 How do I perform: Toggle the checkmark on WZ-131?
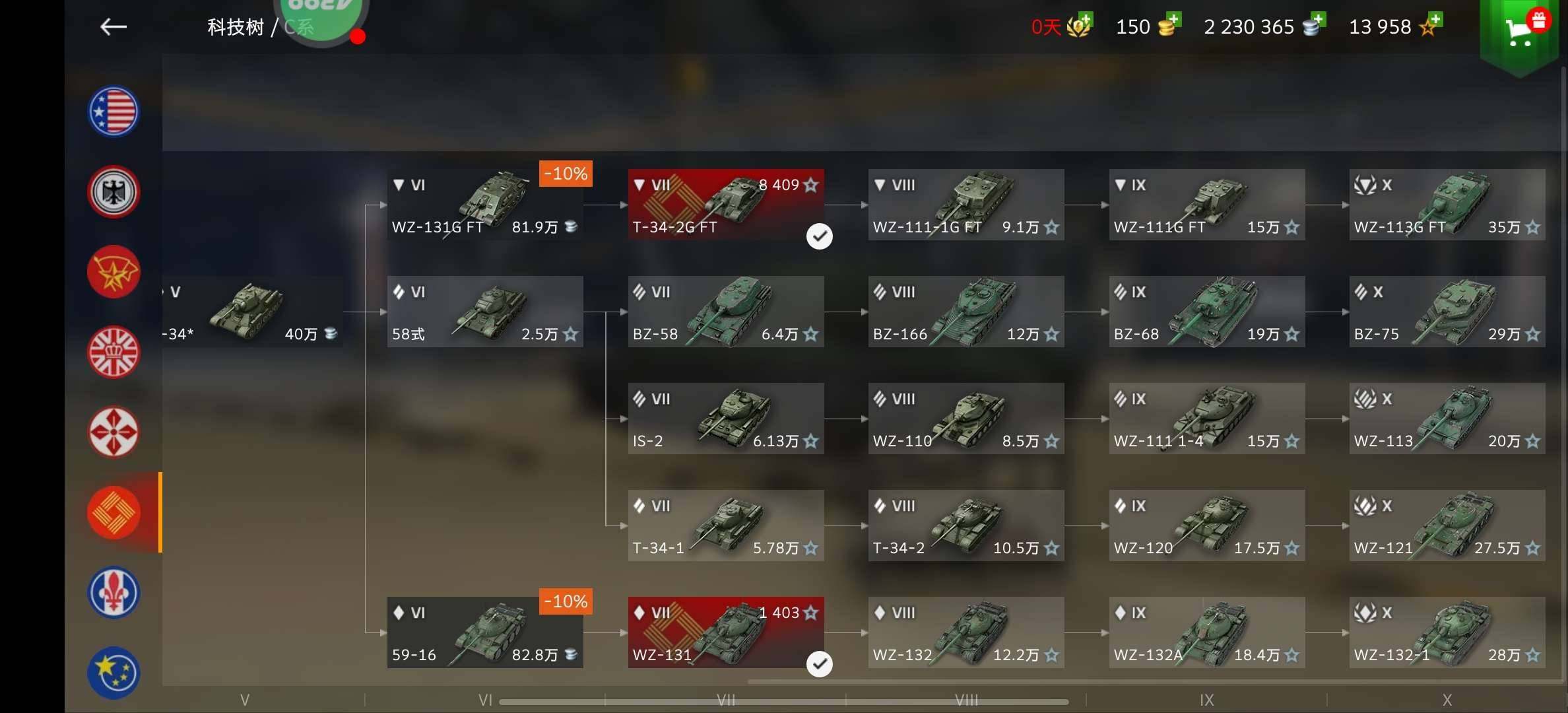(x=819, y=664)
